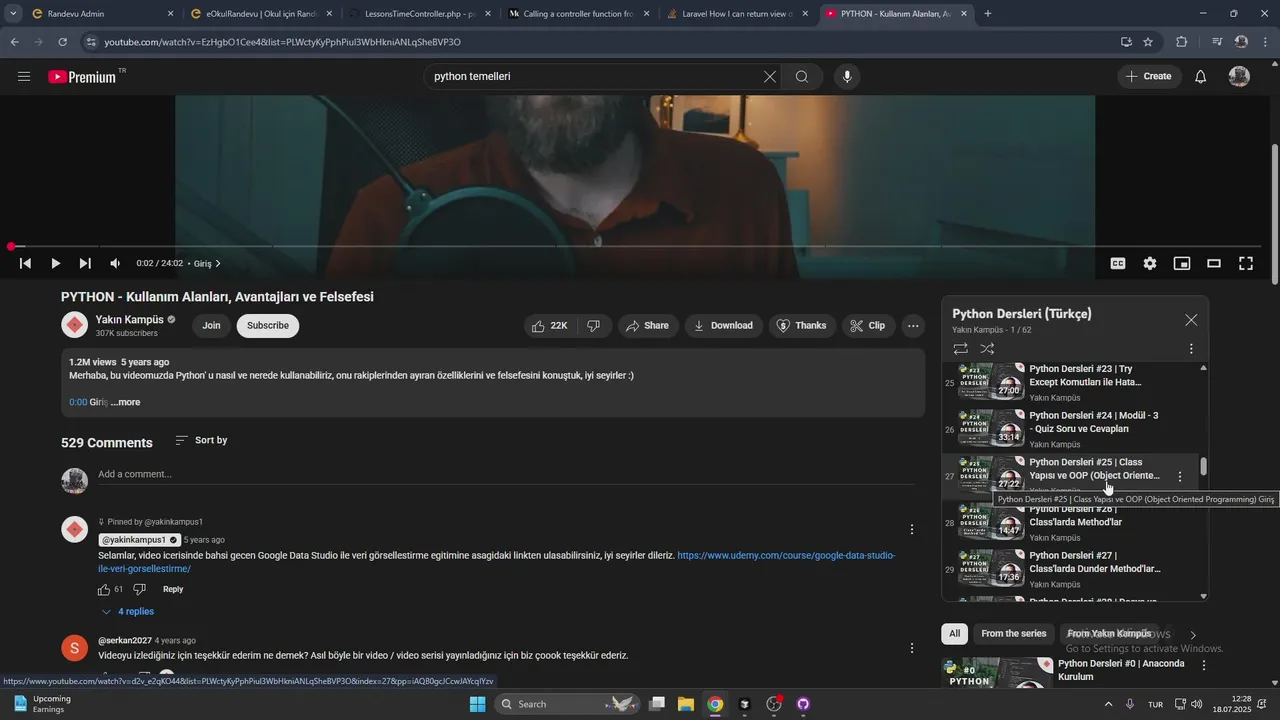Open a new browser tab
This screenshot has height=720, width=1280.
(x=988, y=14)
